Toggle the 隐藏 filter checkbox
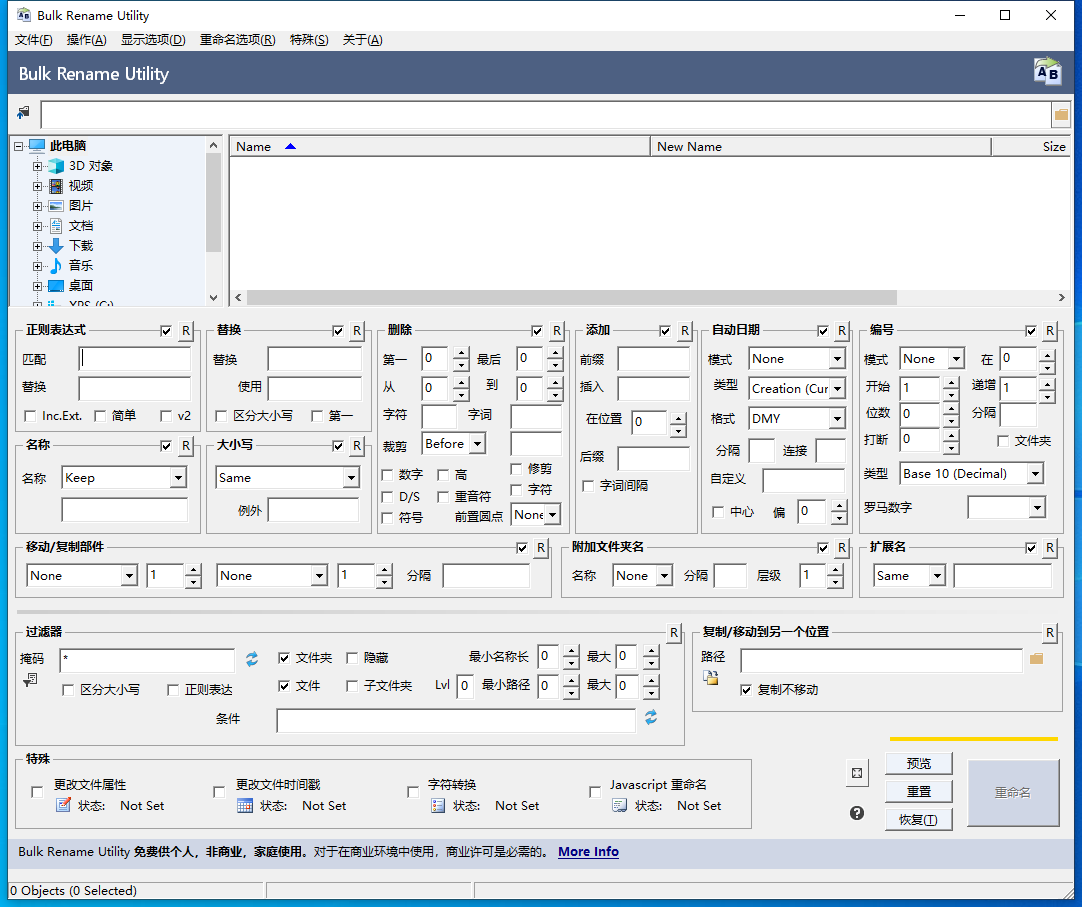Viewport: 1082px width, 907px height. tap(352, 658)
